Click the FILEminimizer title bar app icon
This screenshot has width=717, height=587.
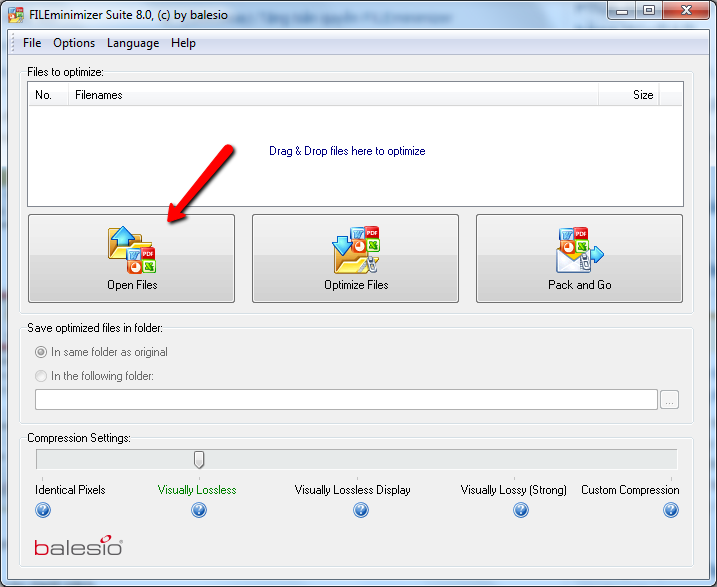coord(16,12)
